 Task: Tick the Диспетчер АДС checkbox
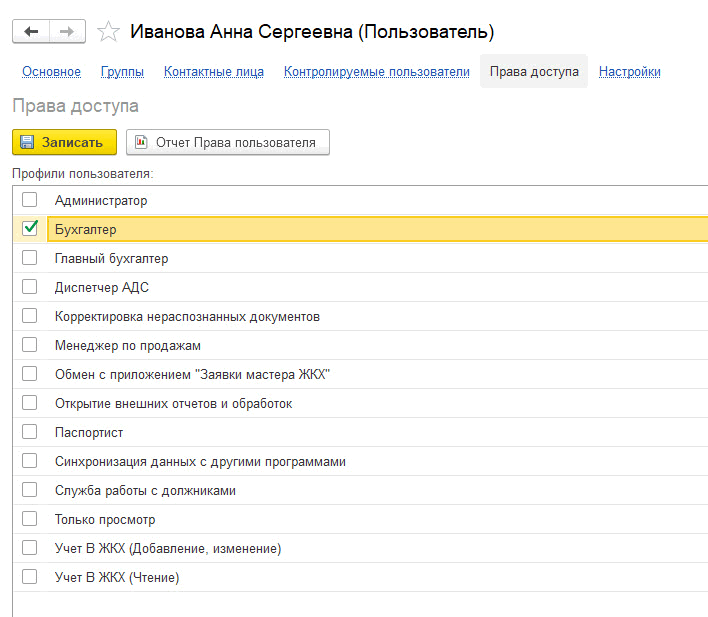pos(30,287)
